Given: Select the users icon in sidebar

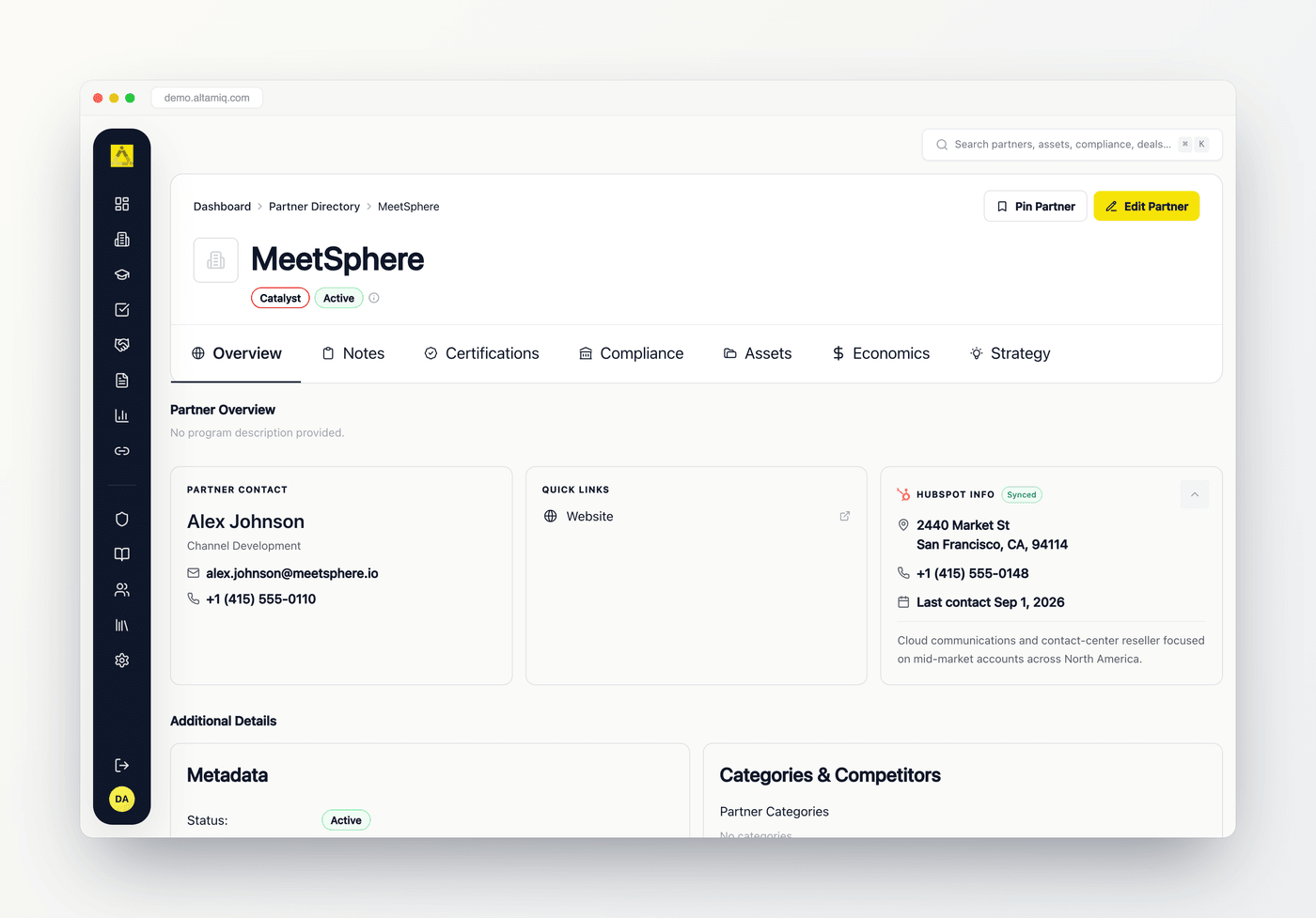Looking at the screenshot, I should [x=122, y=590].
